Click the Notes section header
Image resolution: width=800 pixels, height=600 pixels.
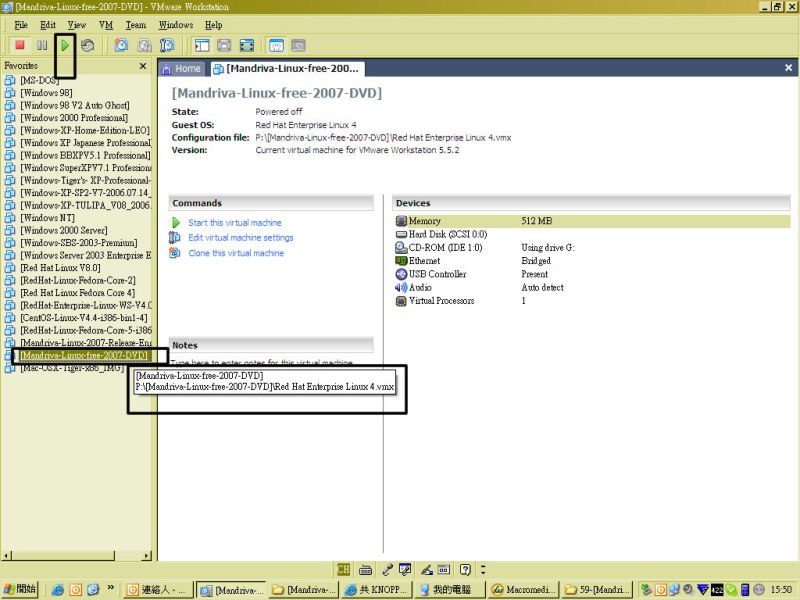point(271,345)
